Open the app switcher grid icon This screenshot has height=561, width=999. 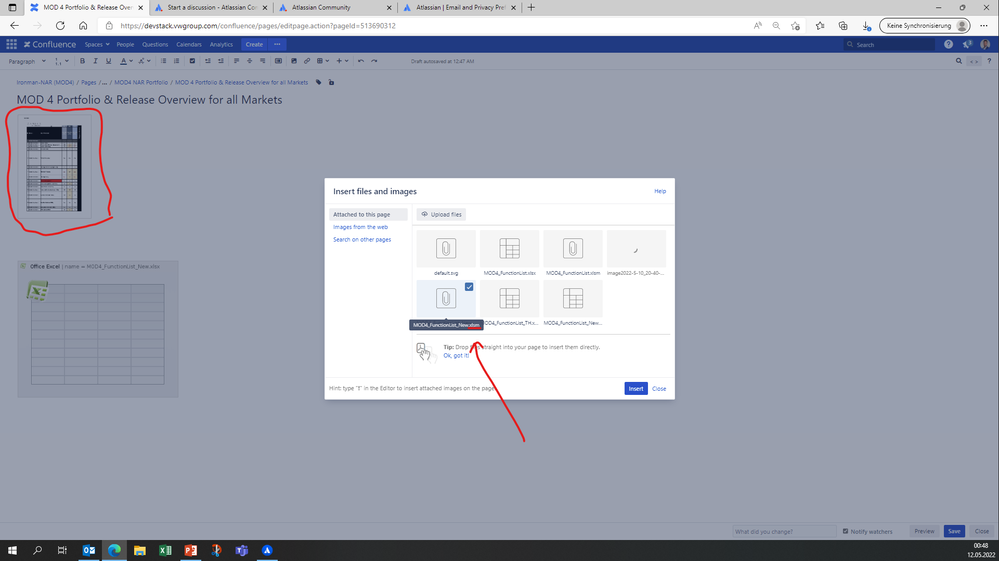tap(11, 45)
